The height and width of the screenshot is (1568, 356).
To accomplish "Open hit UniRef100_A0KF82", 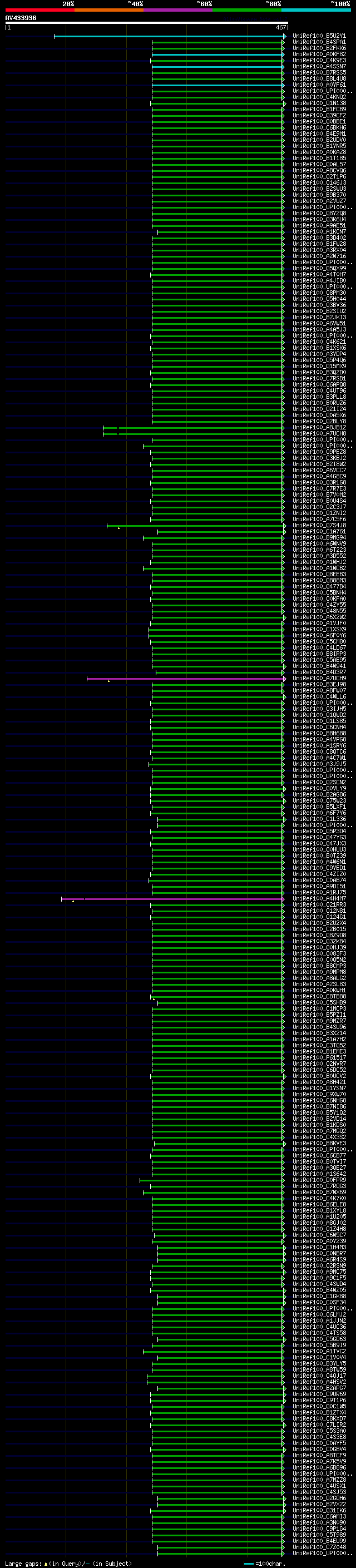I will click(x=319, y=55).
